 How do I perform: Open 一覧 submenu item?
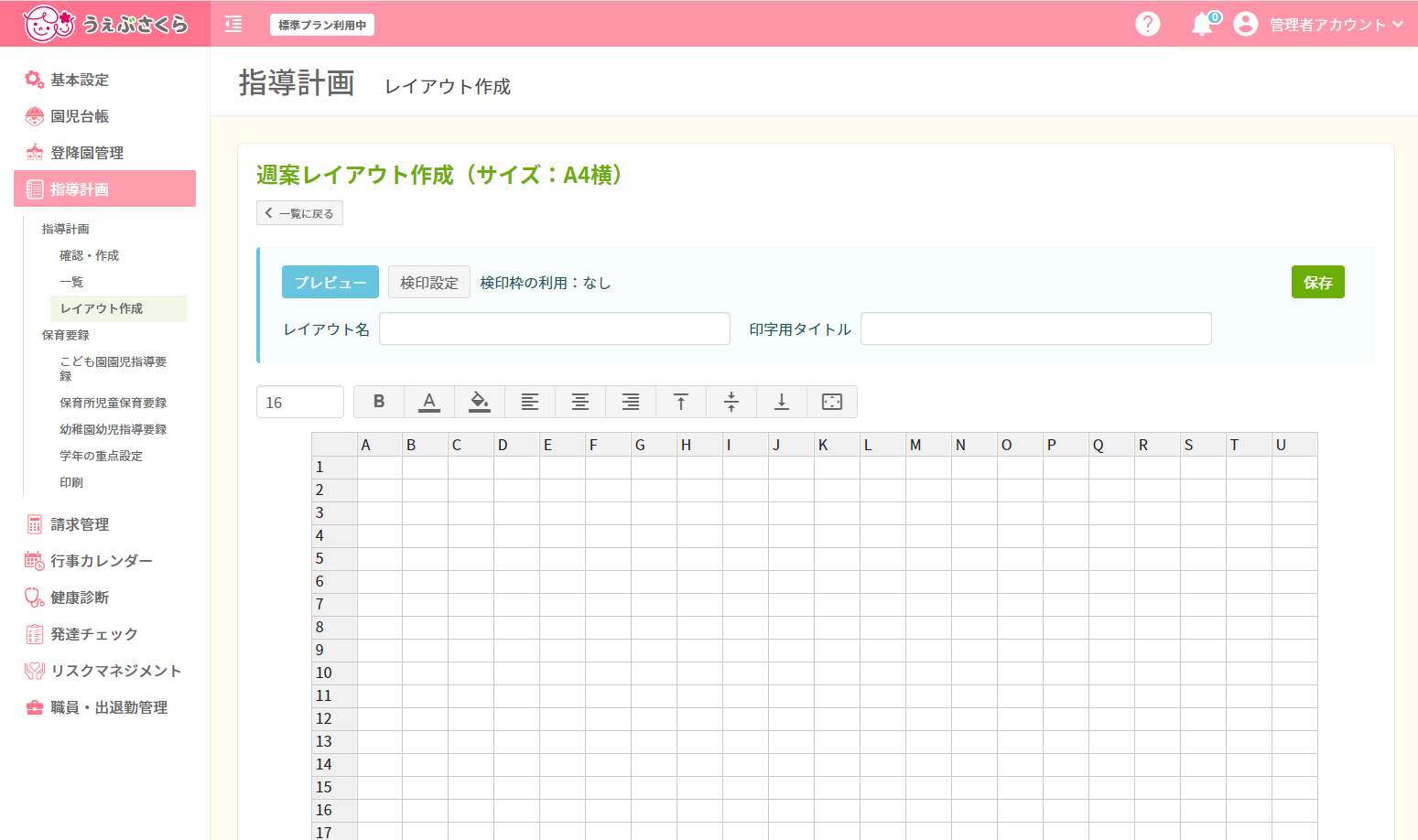[x=71, y=282]
